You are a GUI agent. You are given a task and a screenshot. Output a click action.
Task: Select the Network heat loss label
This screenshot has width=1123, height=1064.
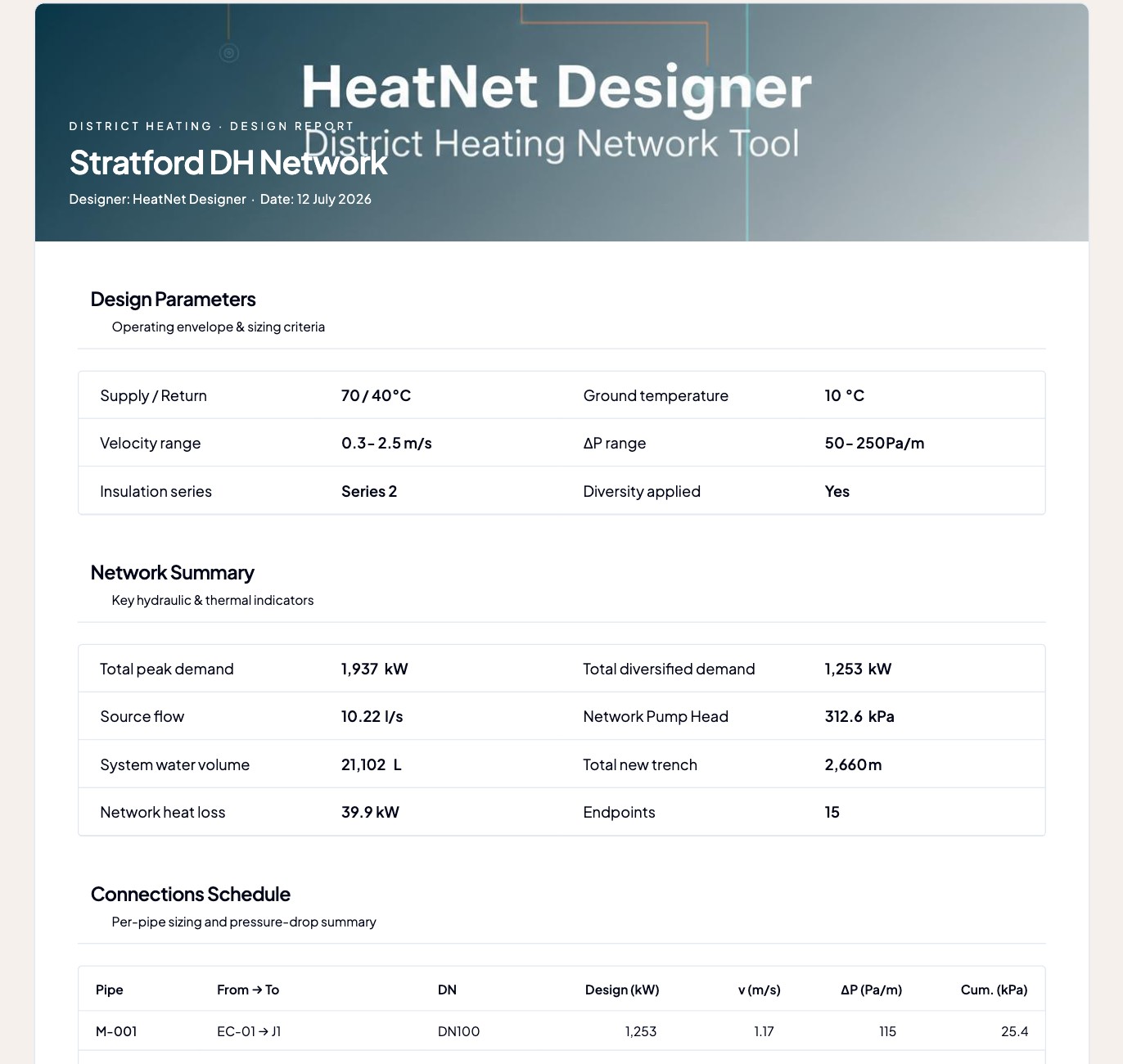click(x=163, y=813)
